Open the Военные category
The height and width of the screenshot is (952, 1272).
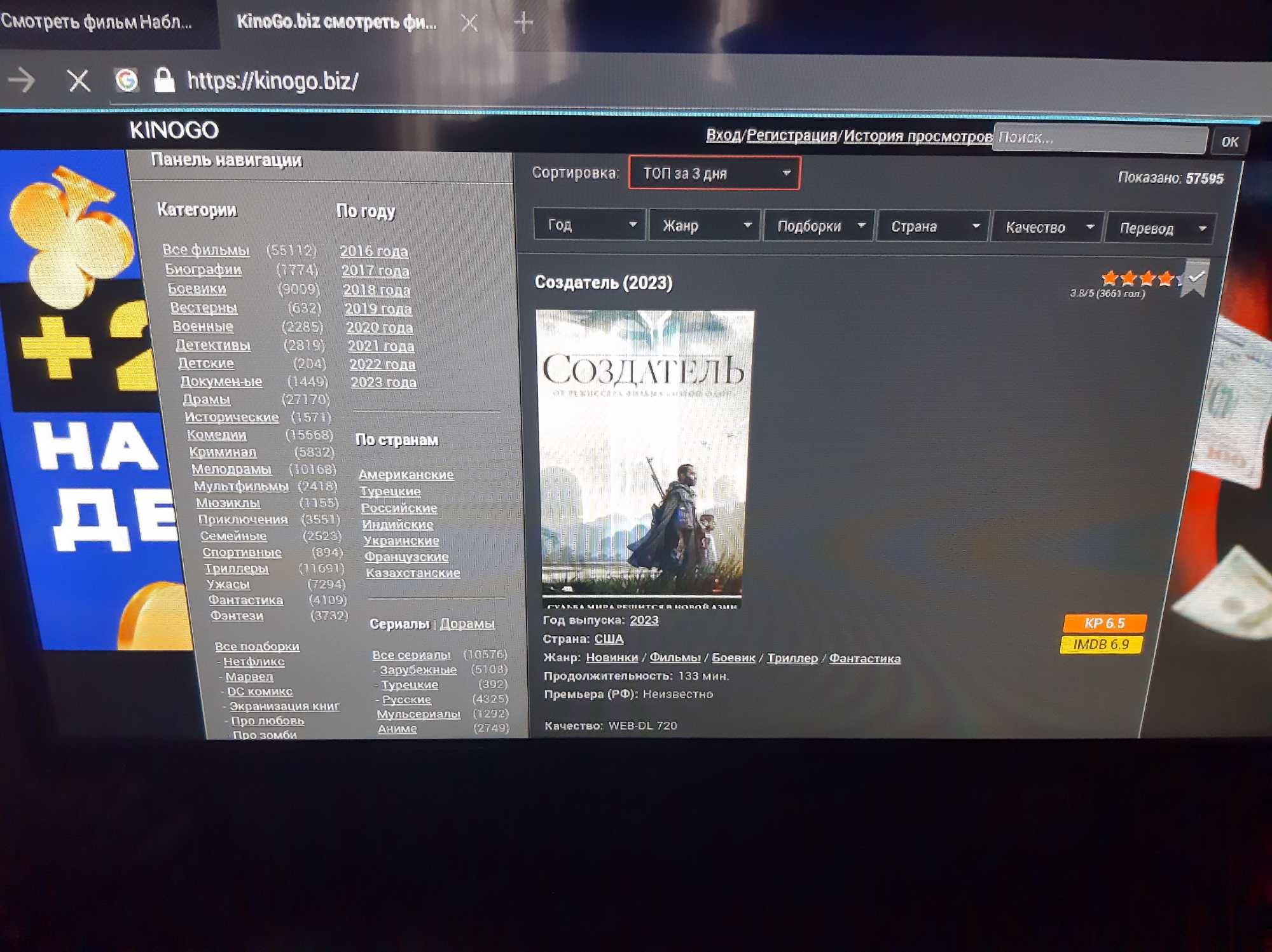click(203, 326)
